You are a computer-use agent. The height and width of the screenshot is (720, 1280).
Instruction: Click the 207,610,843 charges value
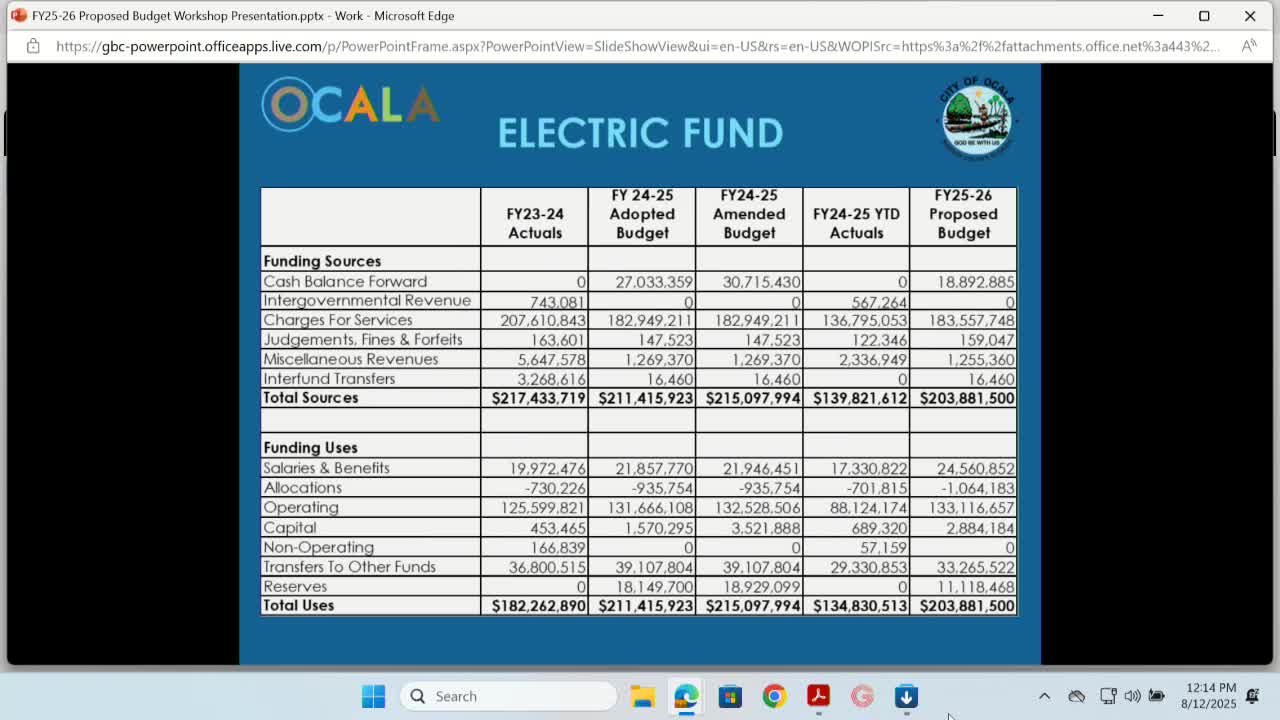(543, 320)
